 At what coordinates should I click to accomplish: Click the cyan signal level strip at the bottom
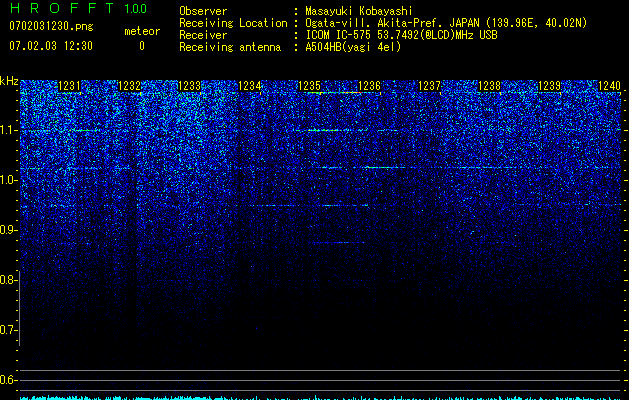tap(321, 398)
